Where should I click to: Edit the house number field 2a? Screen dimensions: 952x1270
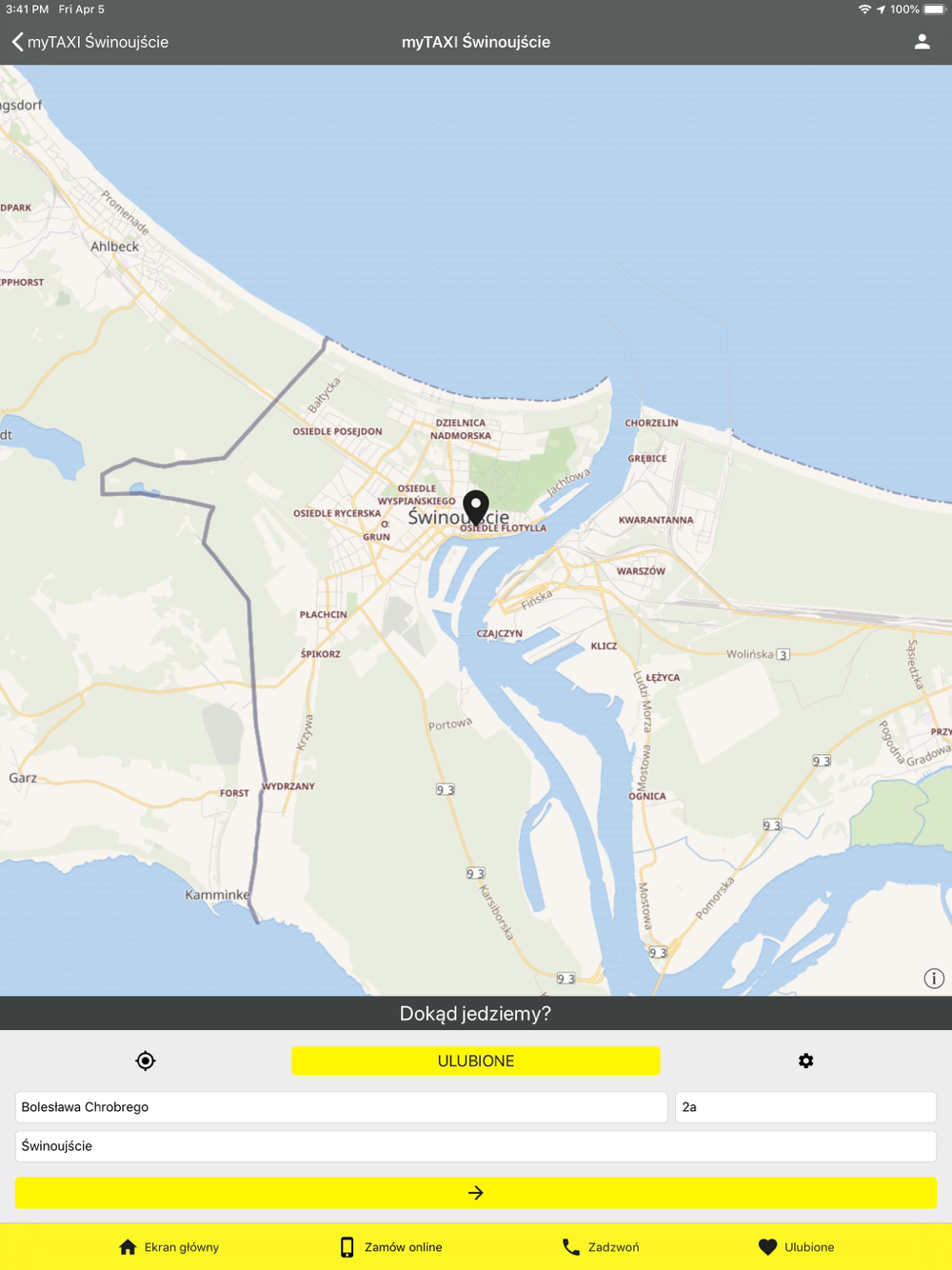point(805,1107)
